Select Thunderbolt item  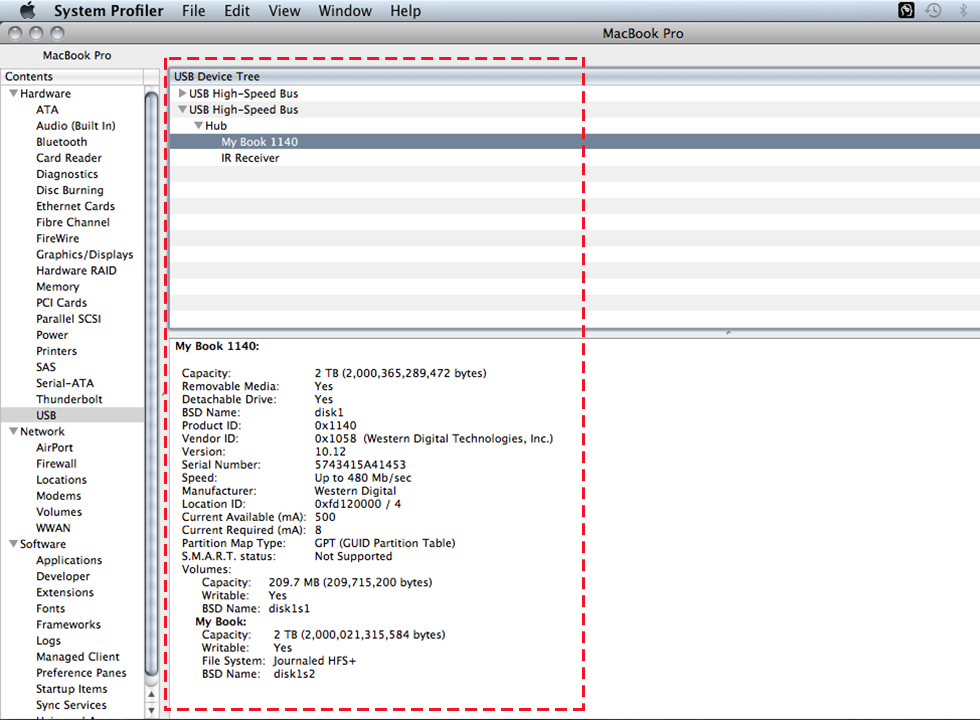[69, 399]
